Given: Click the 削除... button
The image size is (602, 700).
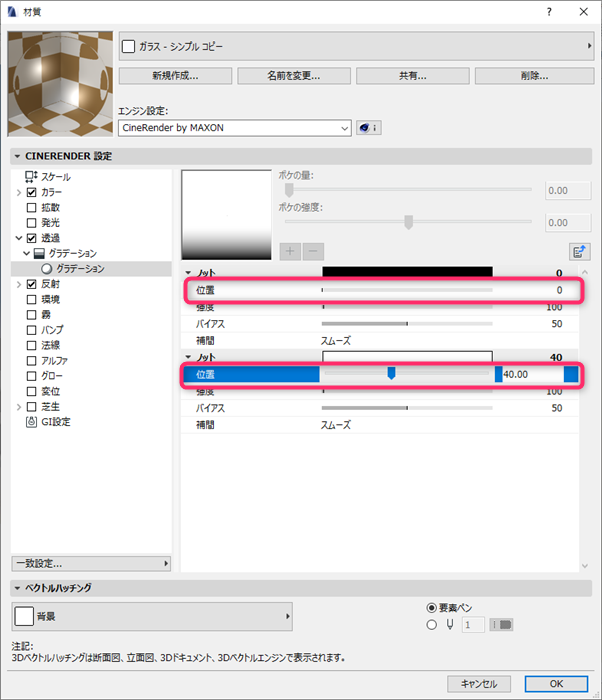Looking at the screenshot, I should click(x=535, y=76).
